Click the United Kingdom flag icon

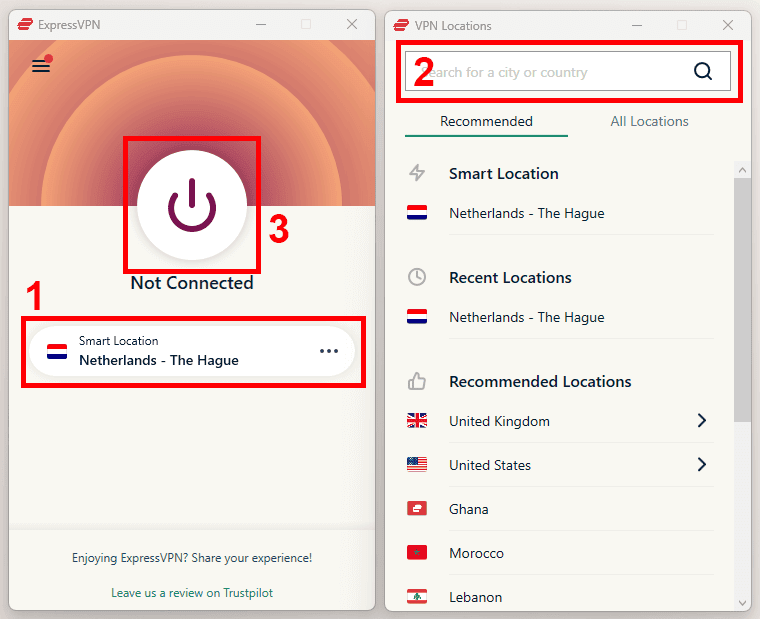coord(417,420)
